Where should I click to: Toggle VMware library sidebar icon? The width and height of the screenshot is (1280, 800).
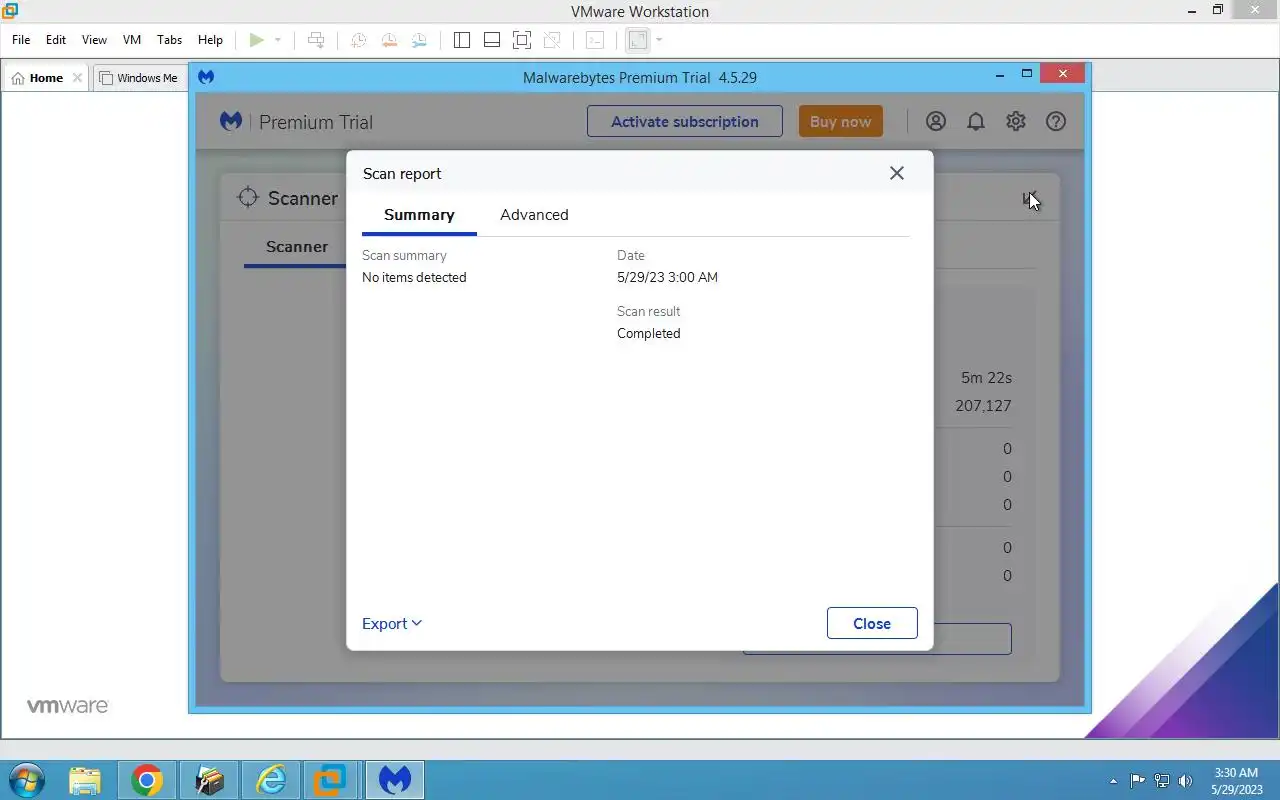462,40
